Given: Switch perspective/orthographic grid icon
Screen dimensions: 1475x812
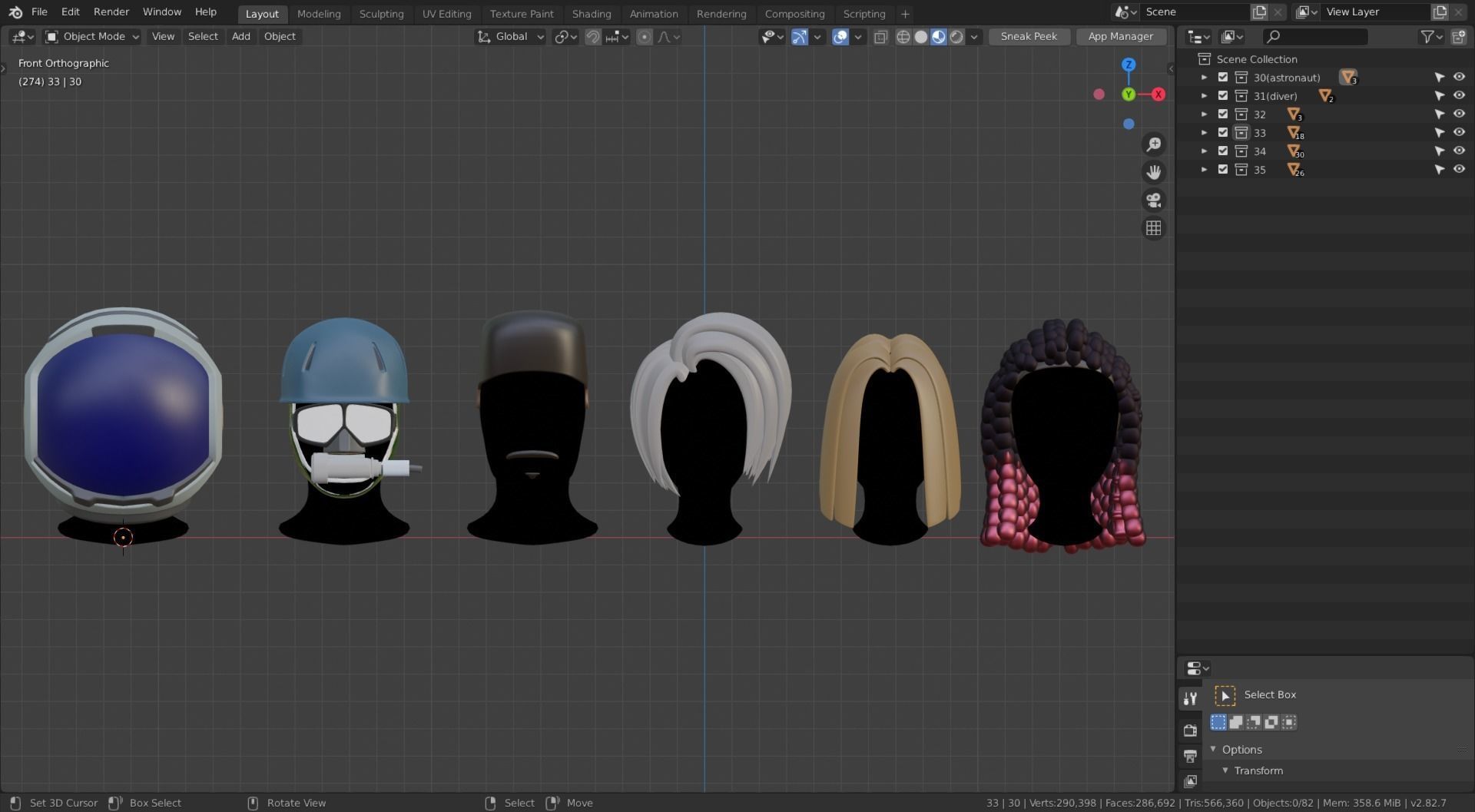Looking at the screenshot, I should pos(1153,228).
